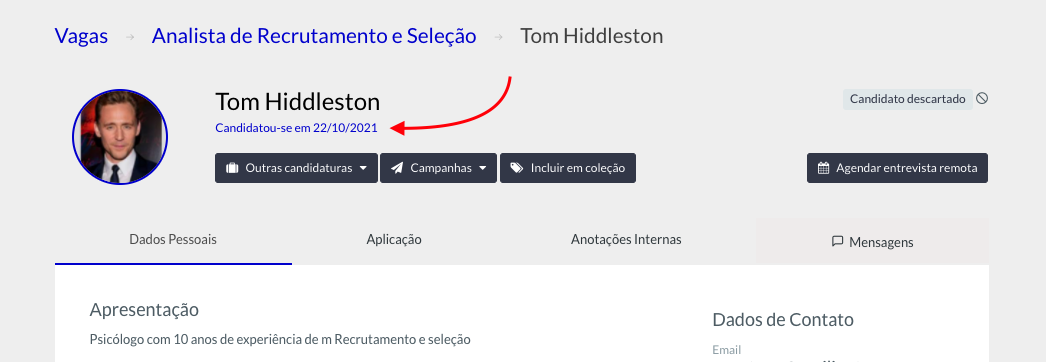
Task: Expand the Campanhas dropdown arrow
Action: point(482,168)
